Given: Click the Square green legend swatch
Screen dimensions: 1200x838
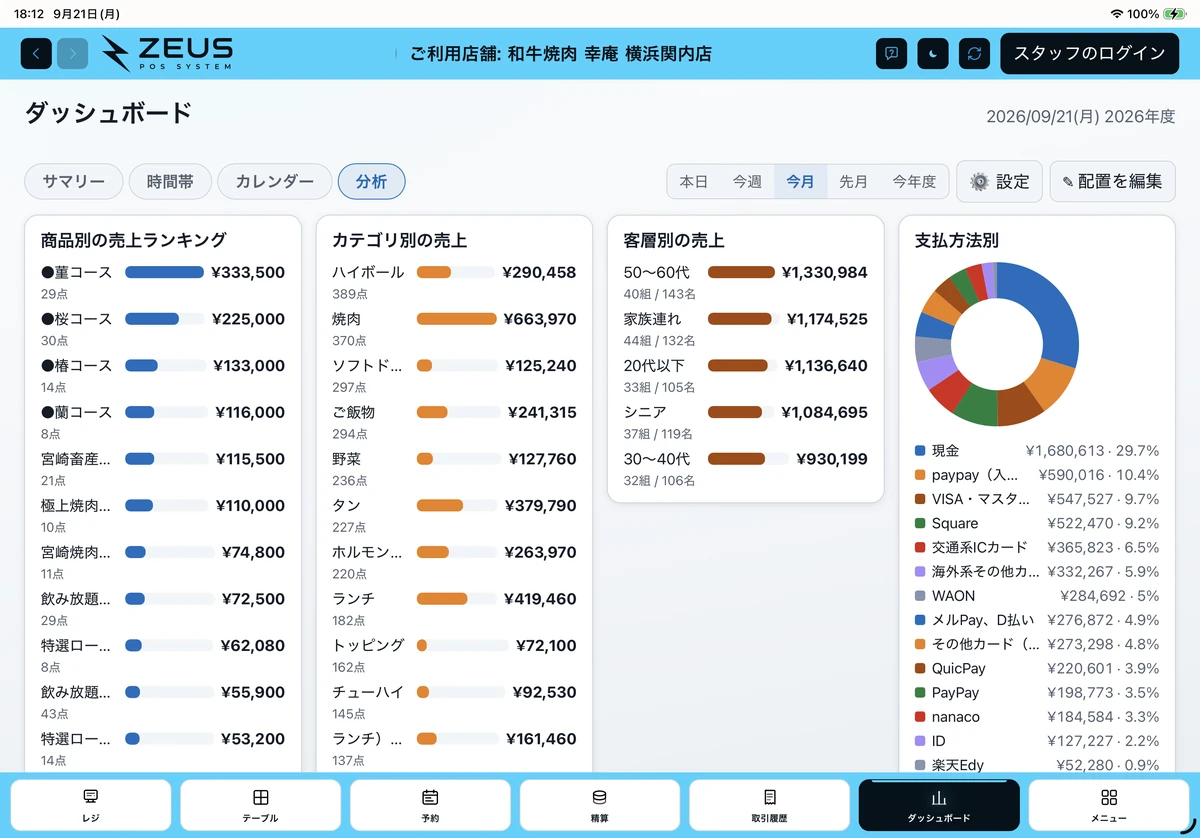Looking at the screenshot, I should click(x=920, y=523).
